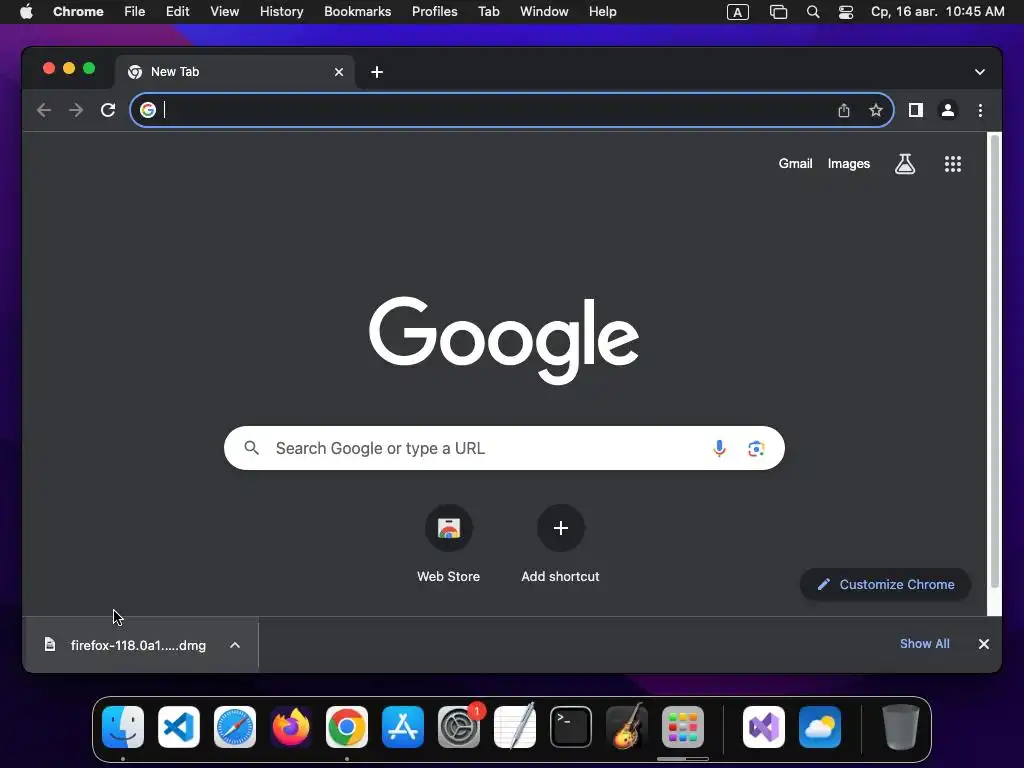This screenshot has height=768, width=1024.
Task: Close the New Tab tab
Action: click(x=339, y=72)
